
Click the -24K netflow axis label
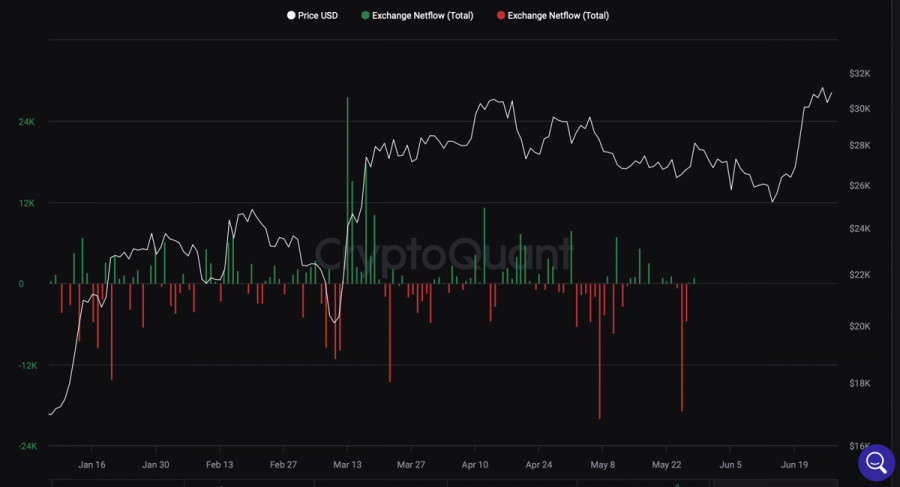click(28, 446)
